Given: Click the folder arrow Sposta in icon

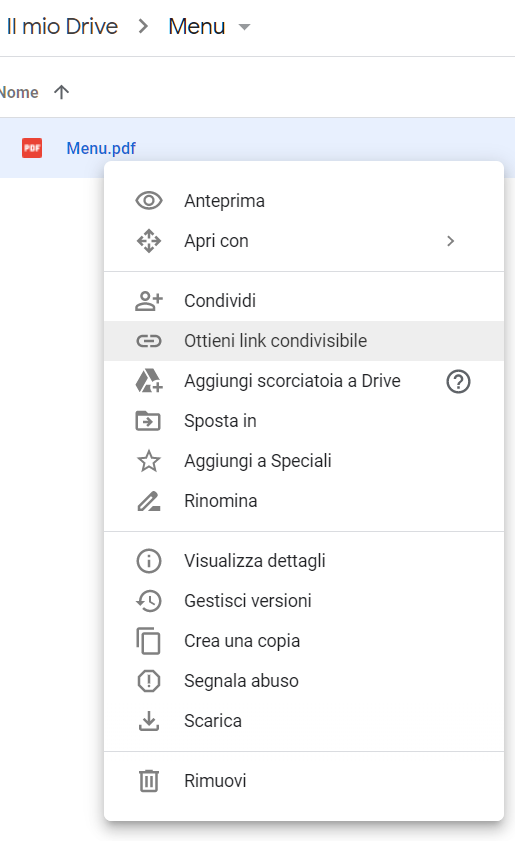Looking at the screenshot, I should (148, 420).
